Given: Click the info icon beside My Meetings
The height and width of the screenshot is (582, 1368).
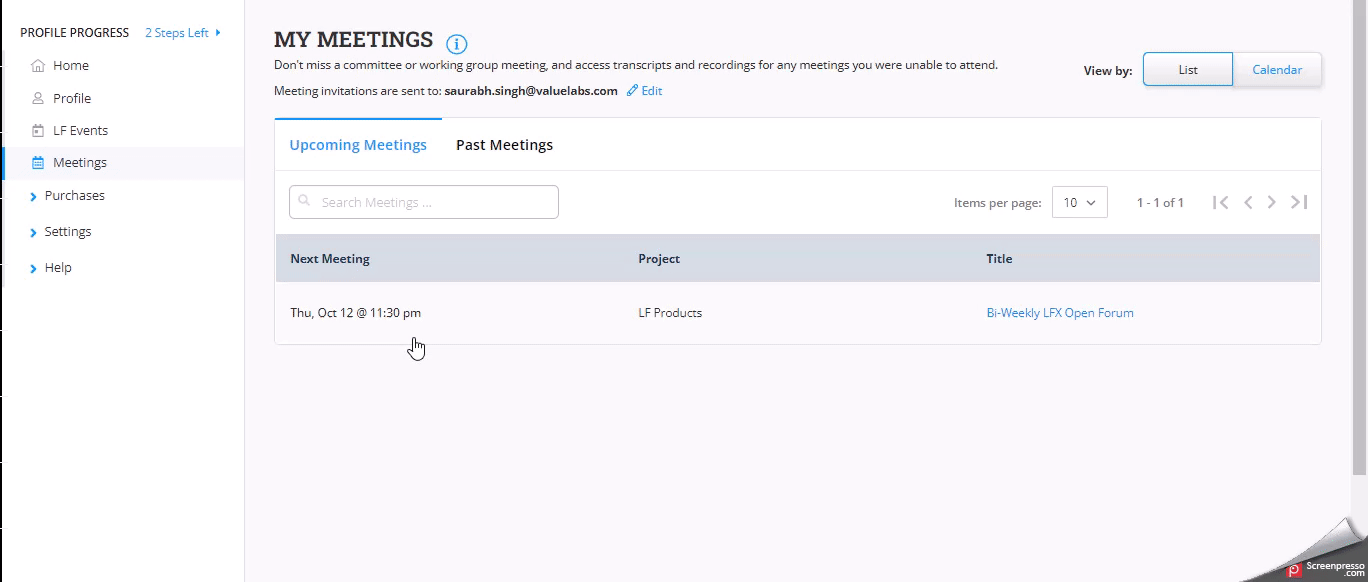Looking at the screenshot, I should [x=457, y=44].
